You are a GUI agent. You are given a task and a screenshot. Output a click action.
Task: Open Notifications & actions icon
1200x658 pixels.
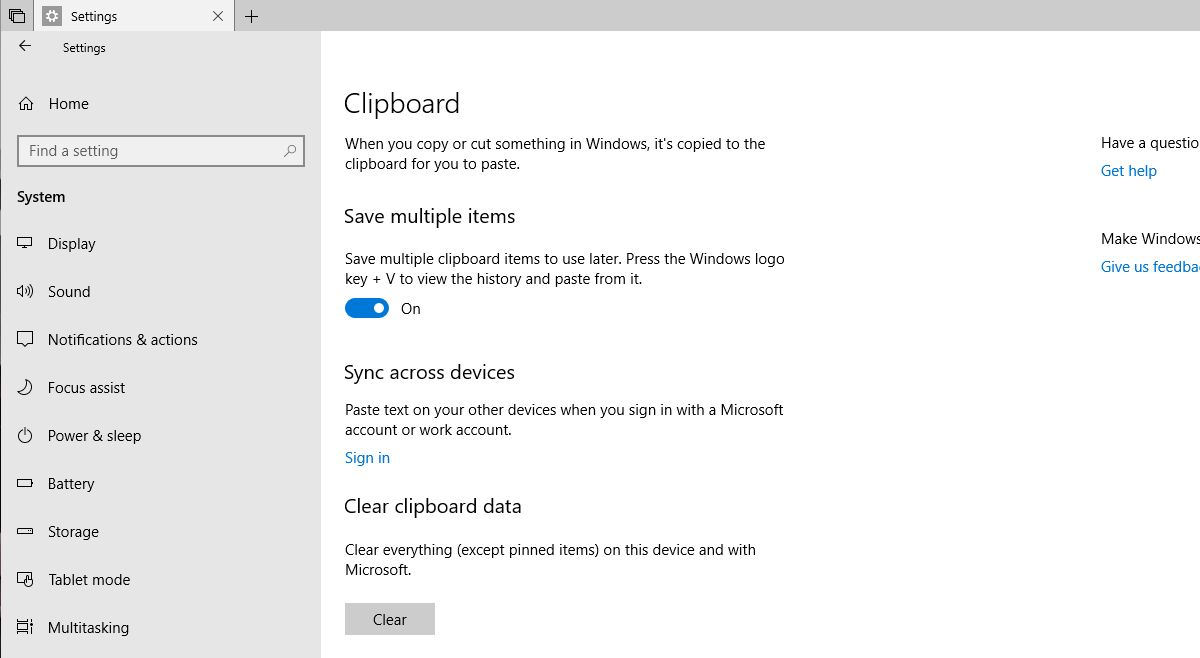coord(26,339)
